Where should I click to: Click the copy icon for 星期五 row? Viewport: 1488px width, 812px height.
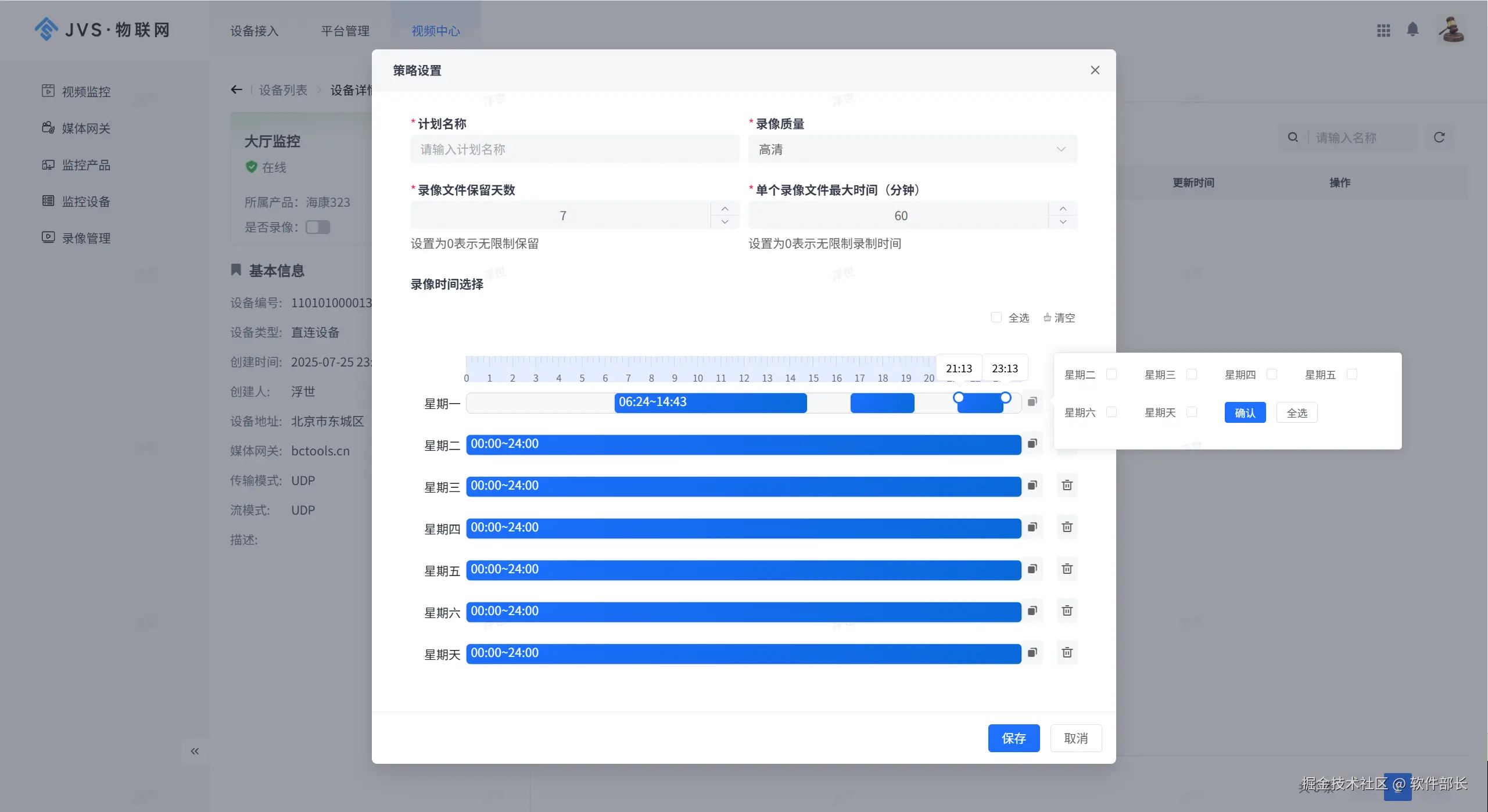[1032, 569]
